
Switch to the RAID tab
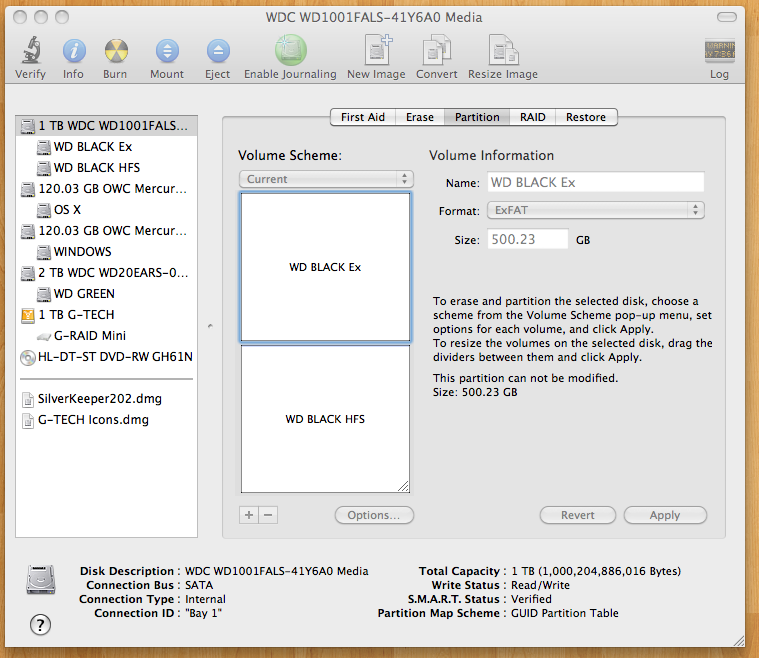coord(532,117)
